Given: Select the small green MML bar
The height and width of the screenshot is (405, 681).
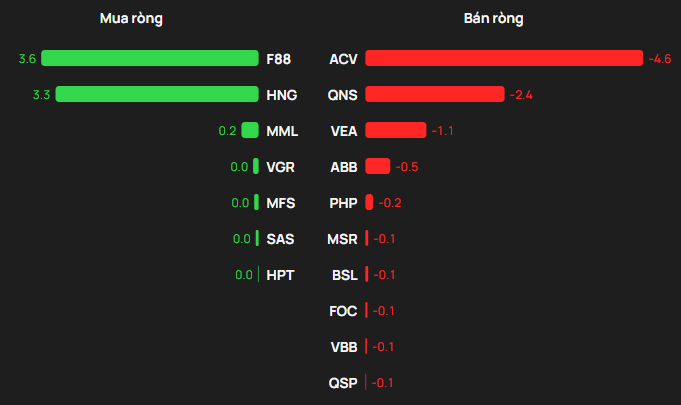Looking at the screenshot, I should [x=250, y=130].
